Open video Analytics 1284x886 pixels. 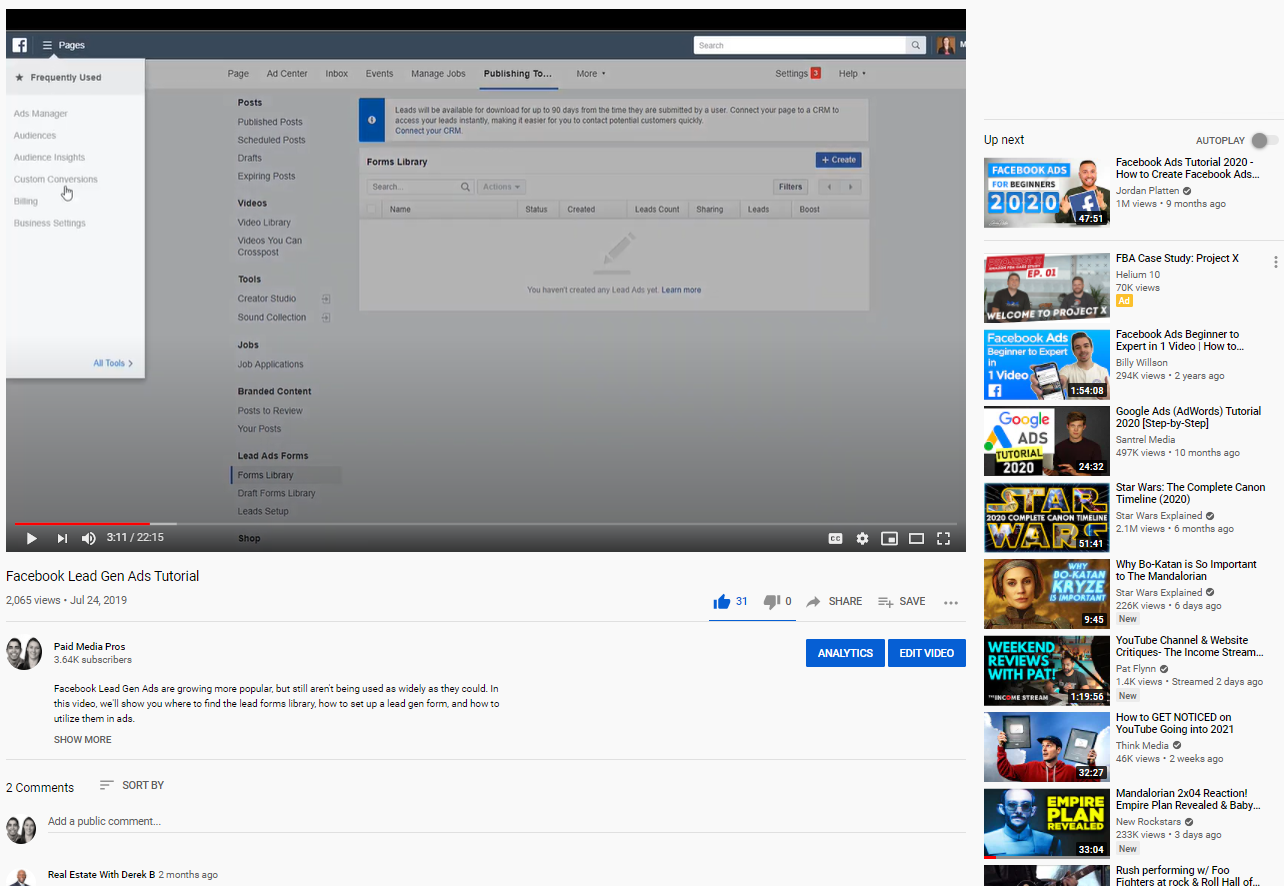pyautogui.click(x=845, y=653)
